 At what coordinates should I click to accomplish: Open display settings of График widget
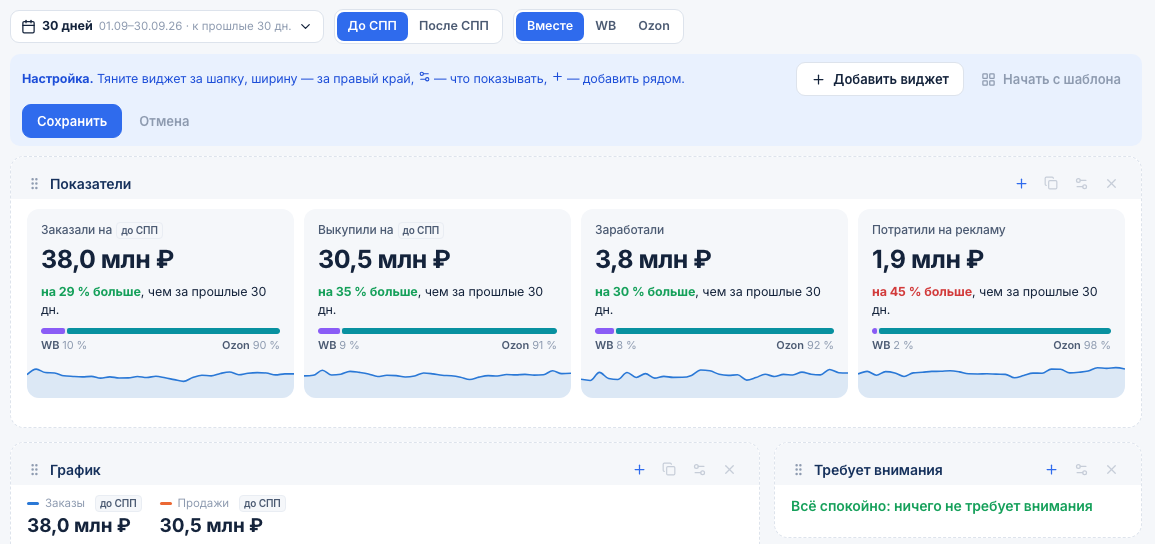[x=699, y=470]
